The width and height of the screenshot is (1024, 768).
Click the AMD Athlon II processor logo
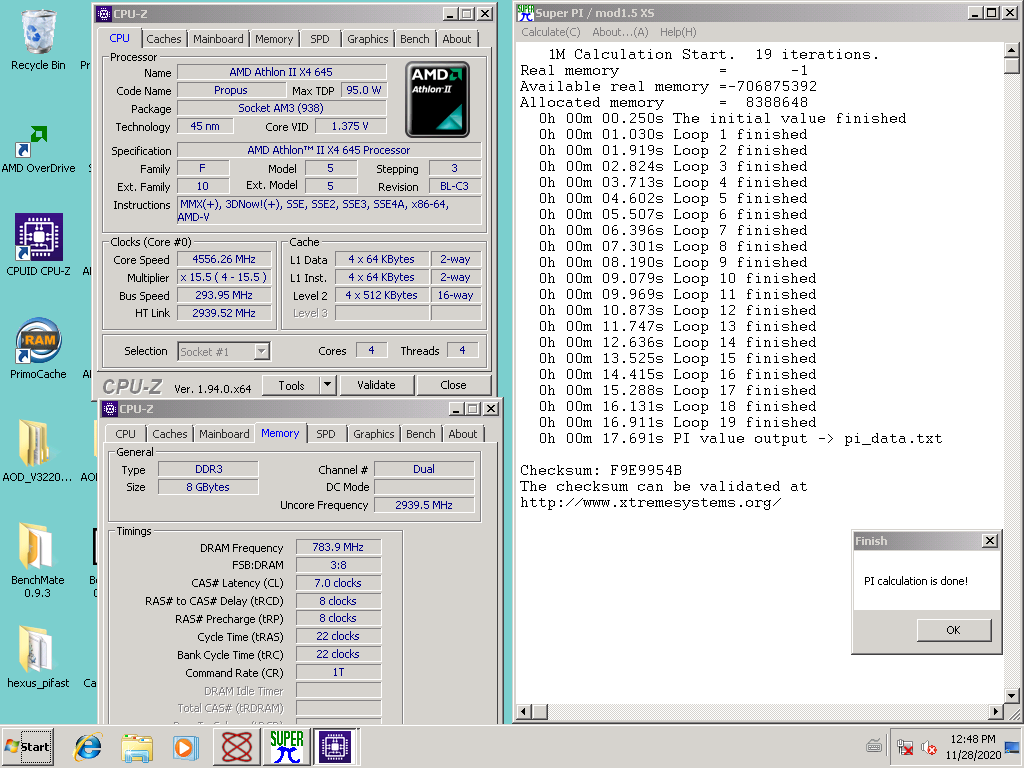point(437,99)
